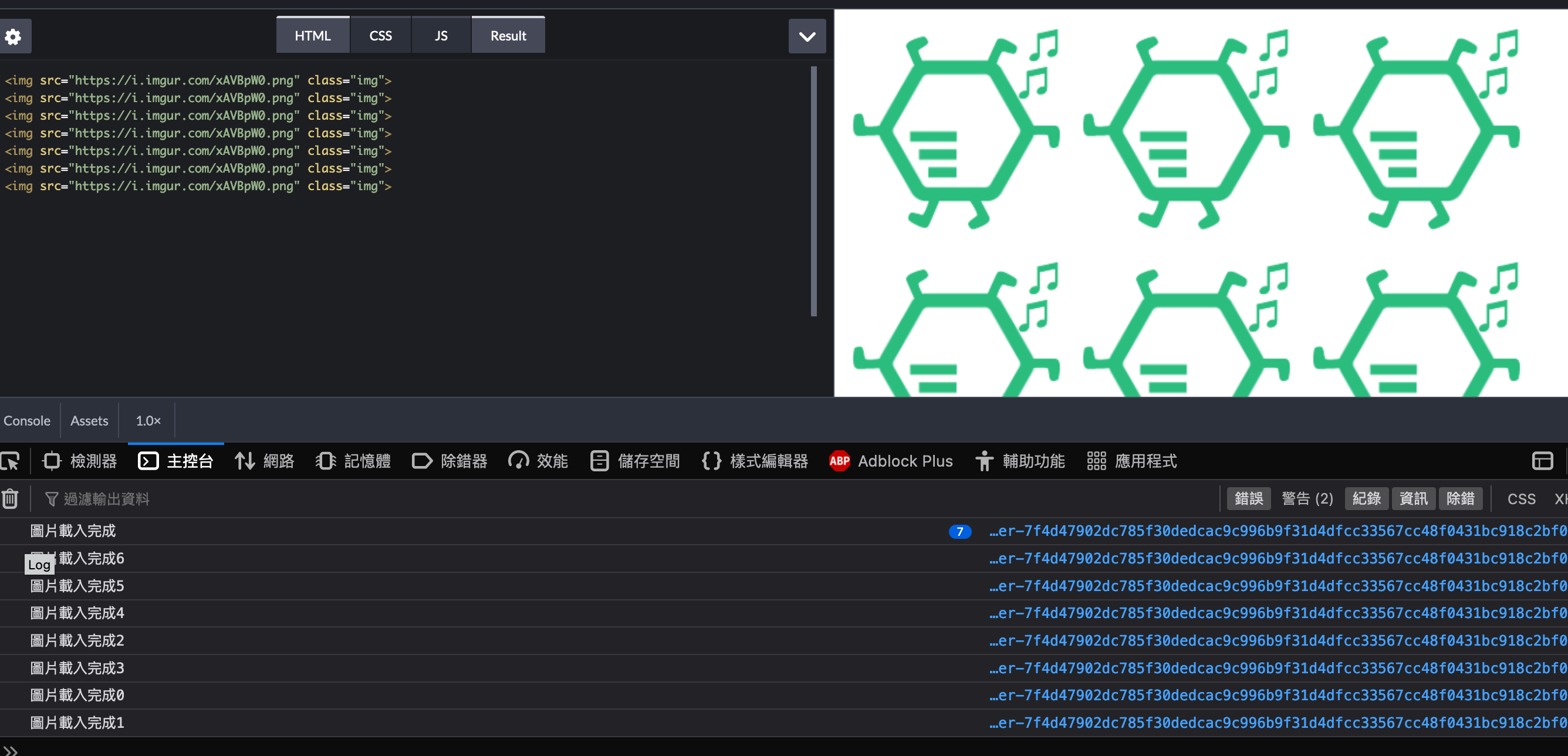
Task: Clear console with trash icon
Action: click(x=11, y=498)
